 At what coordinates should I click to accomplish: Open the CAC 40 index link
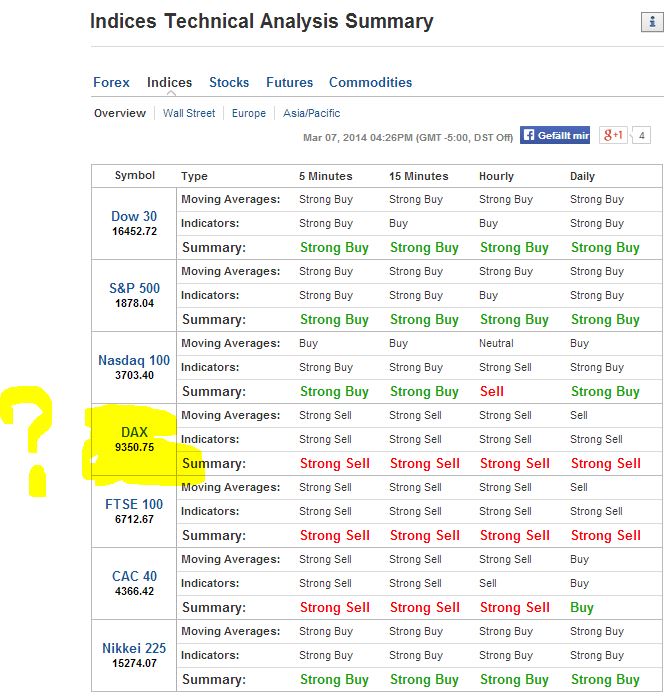(x=134, y=576)
